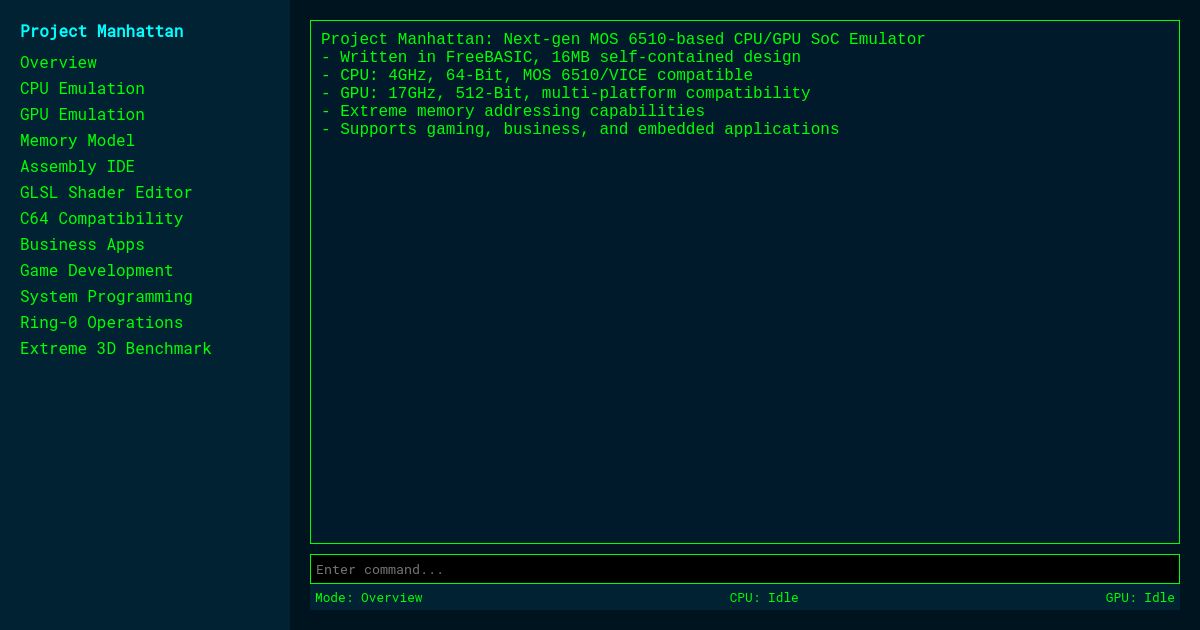Open the Game Development section

coord(96,270)
